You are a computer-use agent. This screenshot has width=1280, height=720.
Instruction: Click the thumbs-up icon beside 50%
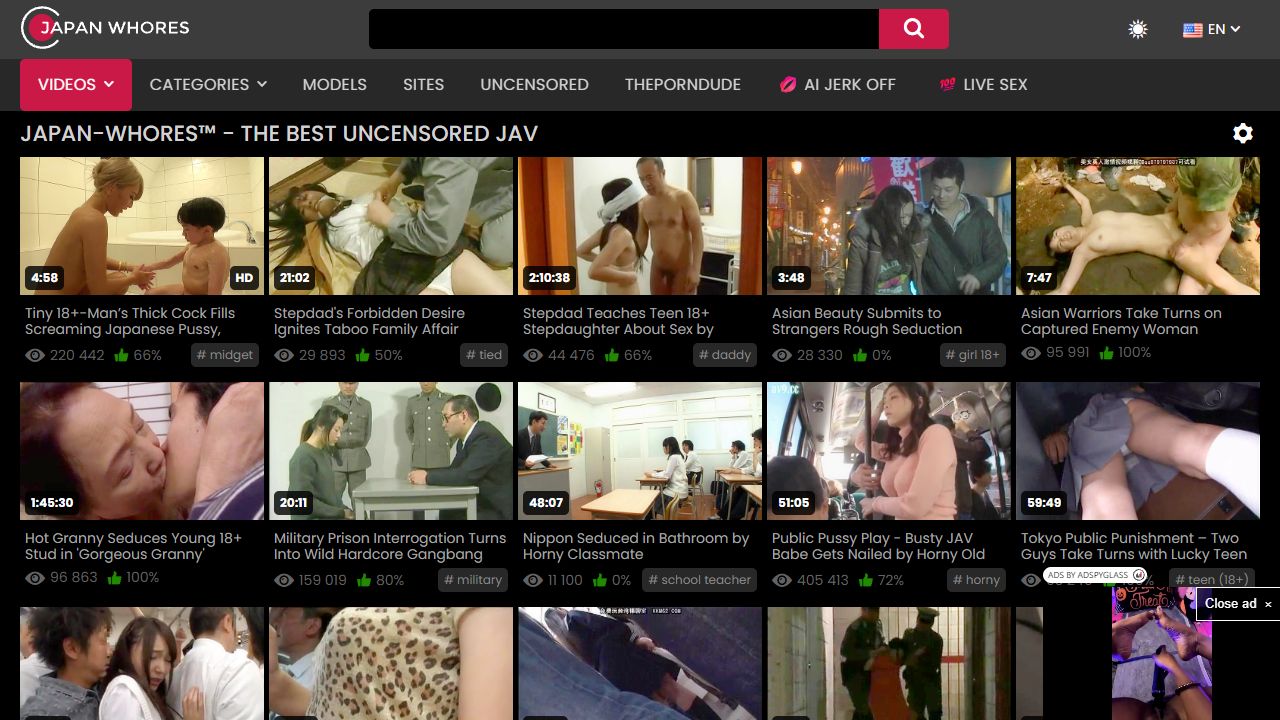pos(363,355)
